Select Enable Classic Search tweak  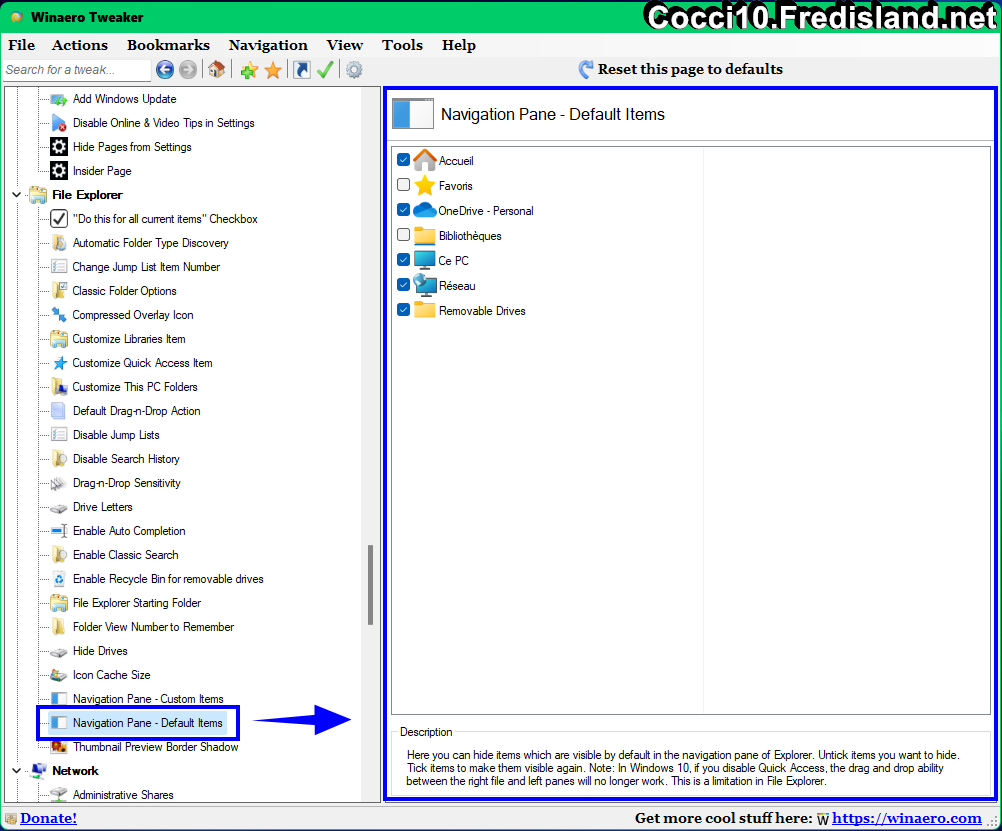click(125, 555)
